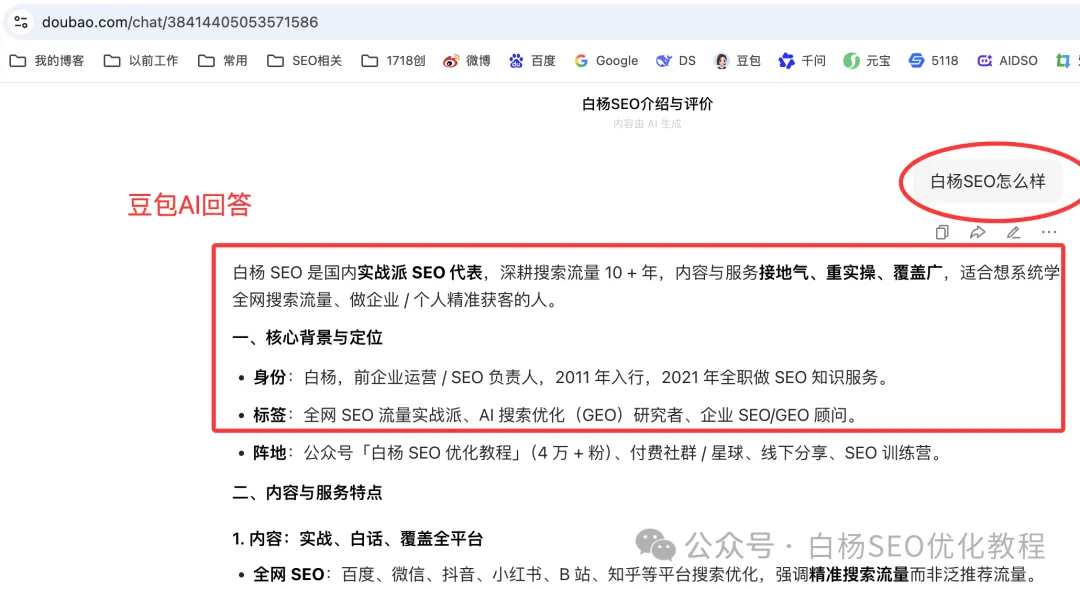The height and width of the screenshot is (589, 1080).
Task: Open the 微博 bookmark
Action: point(467,60)
